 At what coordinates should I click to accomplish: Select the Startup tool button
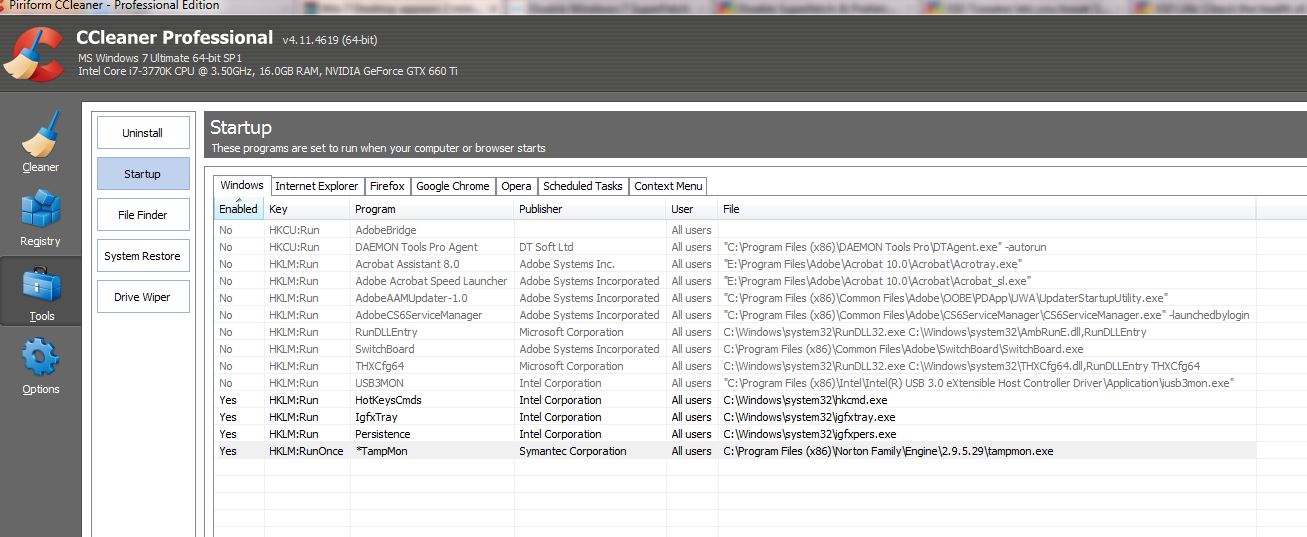(x=143, y=174)
